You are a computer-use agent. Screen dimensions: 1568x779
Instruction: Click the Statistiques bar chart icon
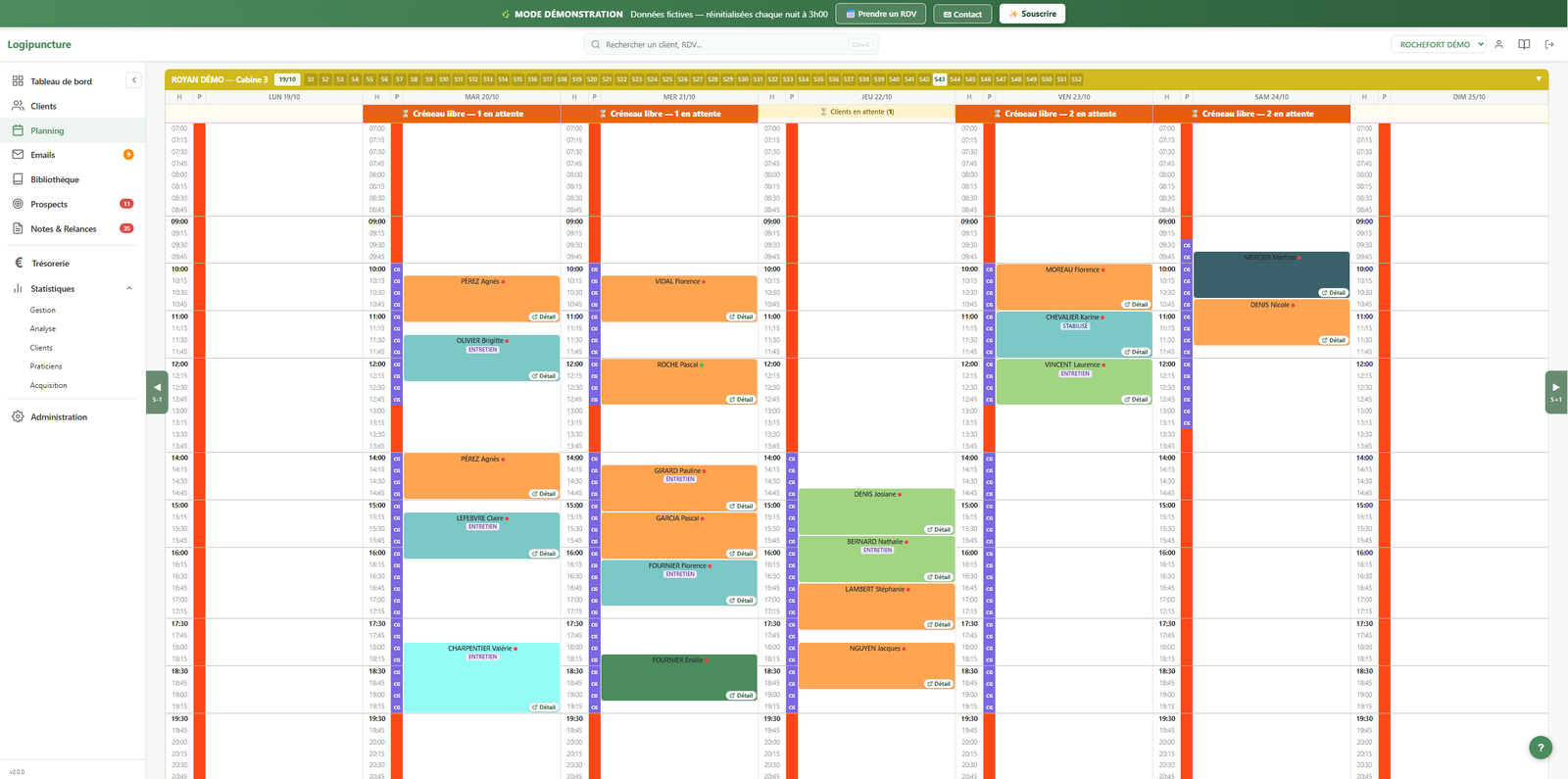click(18, 289)
